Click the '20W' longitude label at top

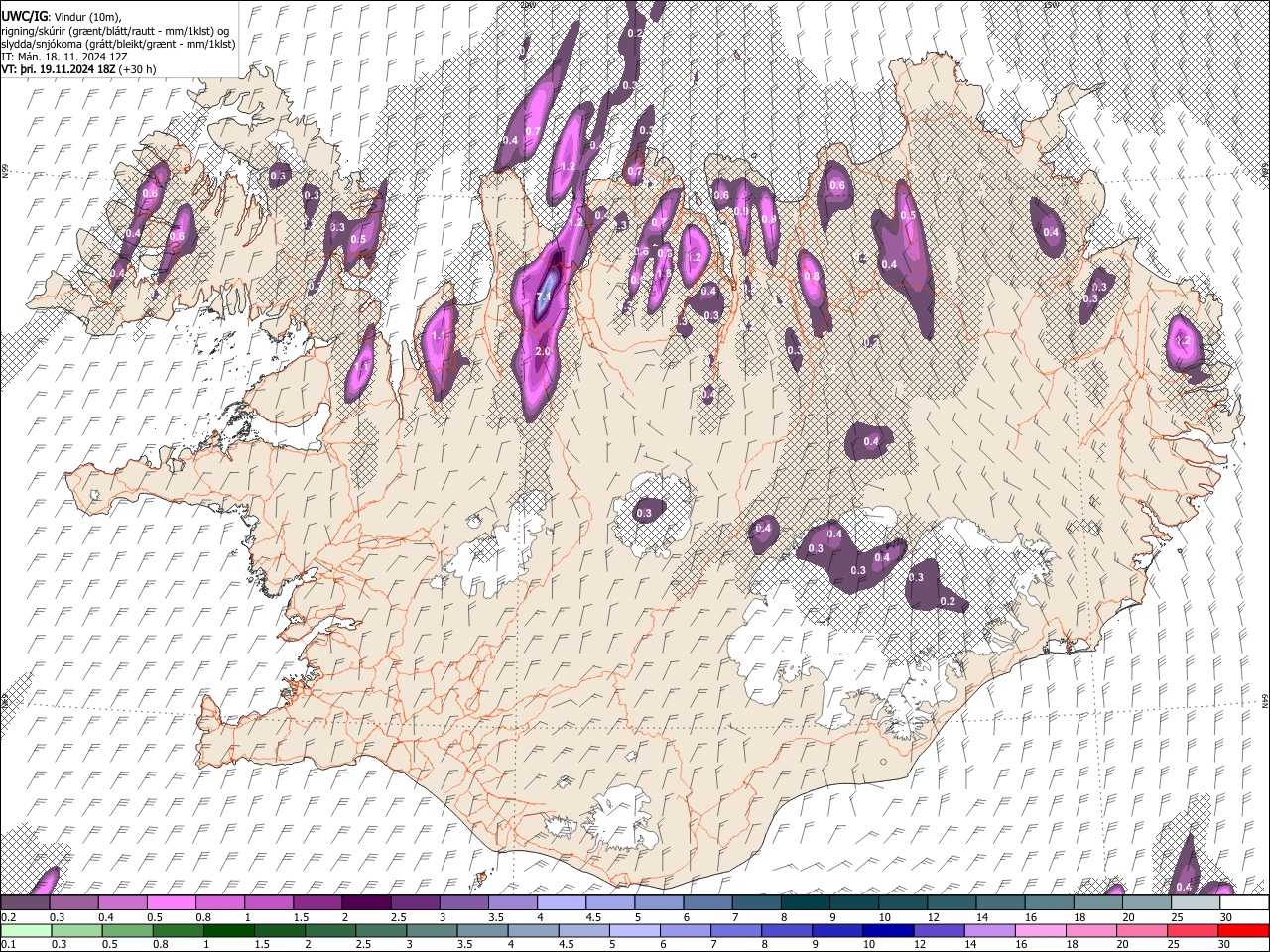point(528,5)
